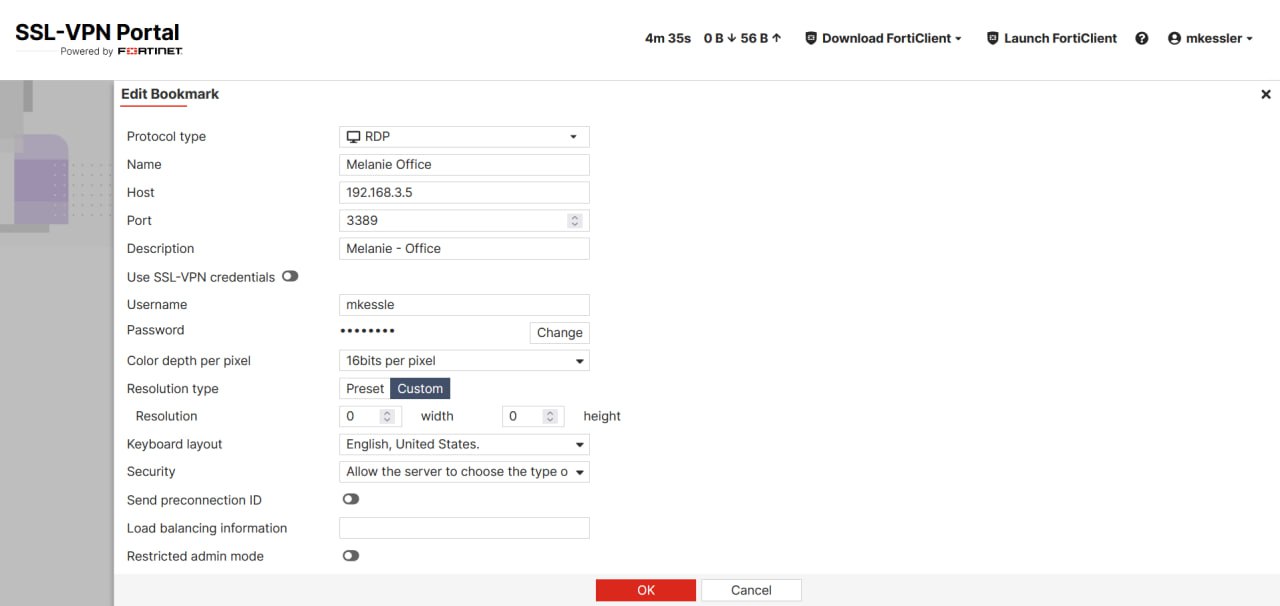The height and width of the screenshot is (606, 1280).
Task: Click the Name field with Melanie Office
Action: 464,164
